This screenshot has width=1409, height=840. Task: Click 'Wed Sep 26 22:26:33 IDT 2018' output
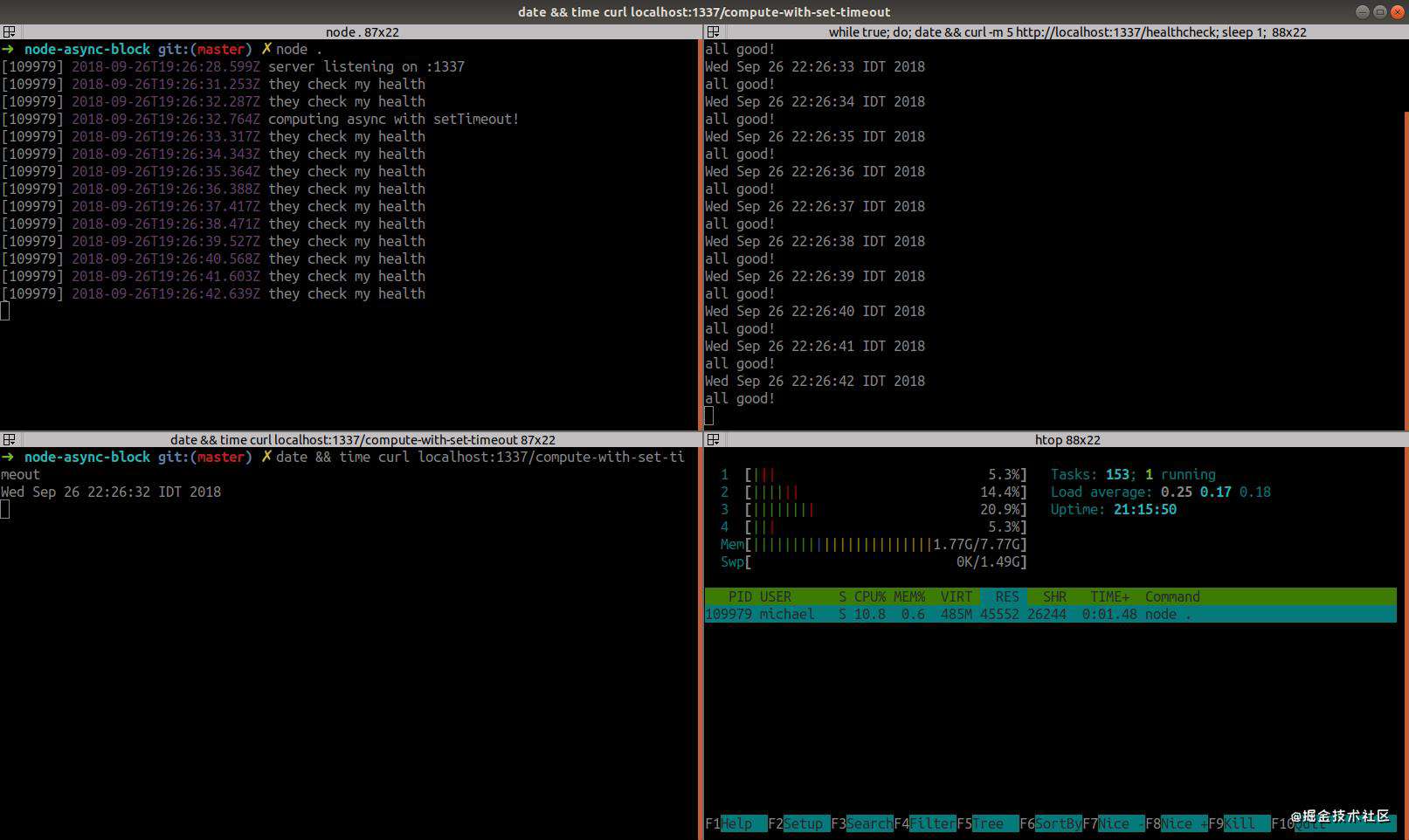click(x=815, y=66)
